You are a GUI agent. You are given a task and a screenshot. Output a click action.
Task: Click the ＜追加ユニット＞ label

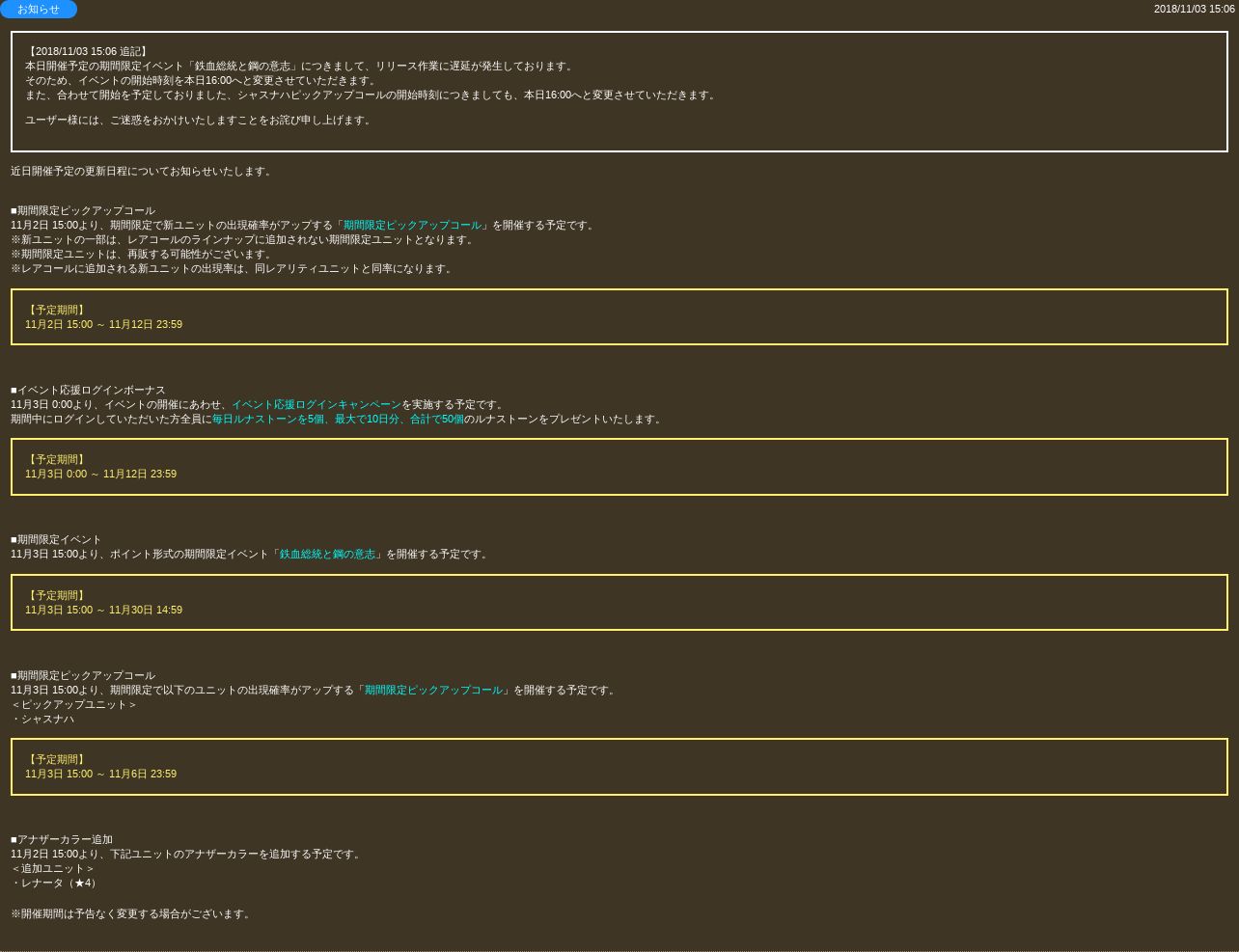point(53,868)
